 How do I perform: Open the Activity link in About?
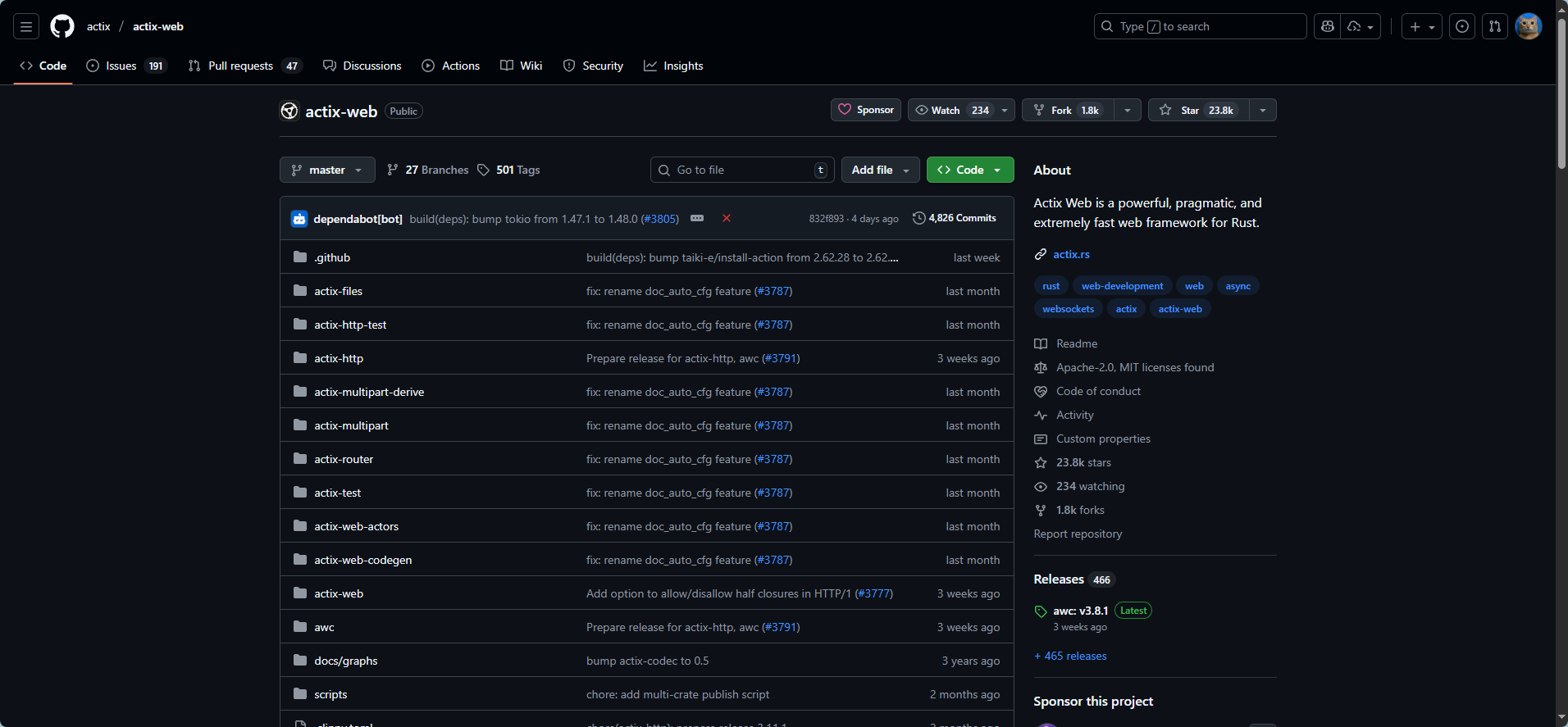tap(1074, 415)
